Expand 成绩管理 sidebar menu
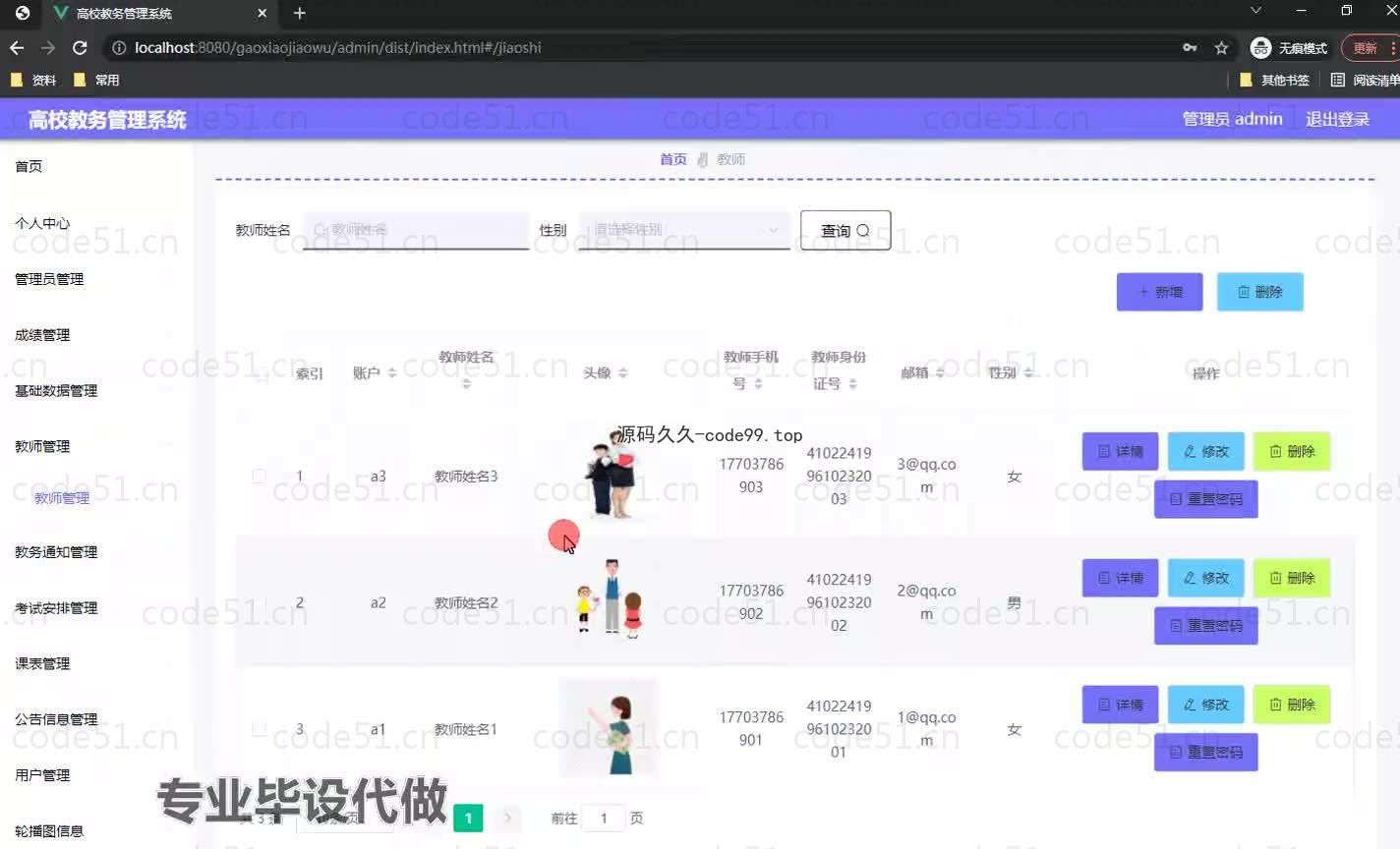Image resolution: width=1400 pixels, height=849 pixels. [x=42, y=335]
